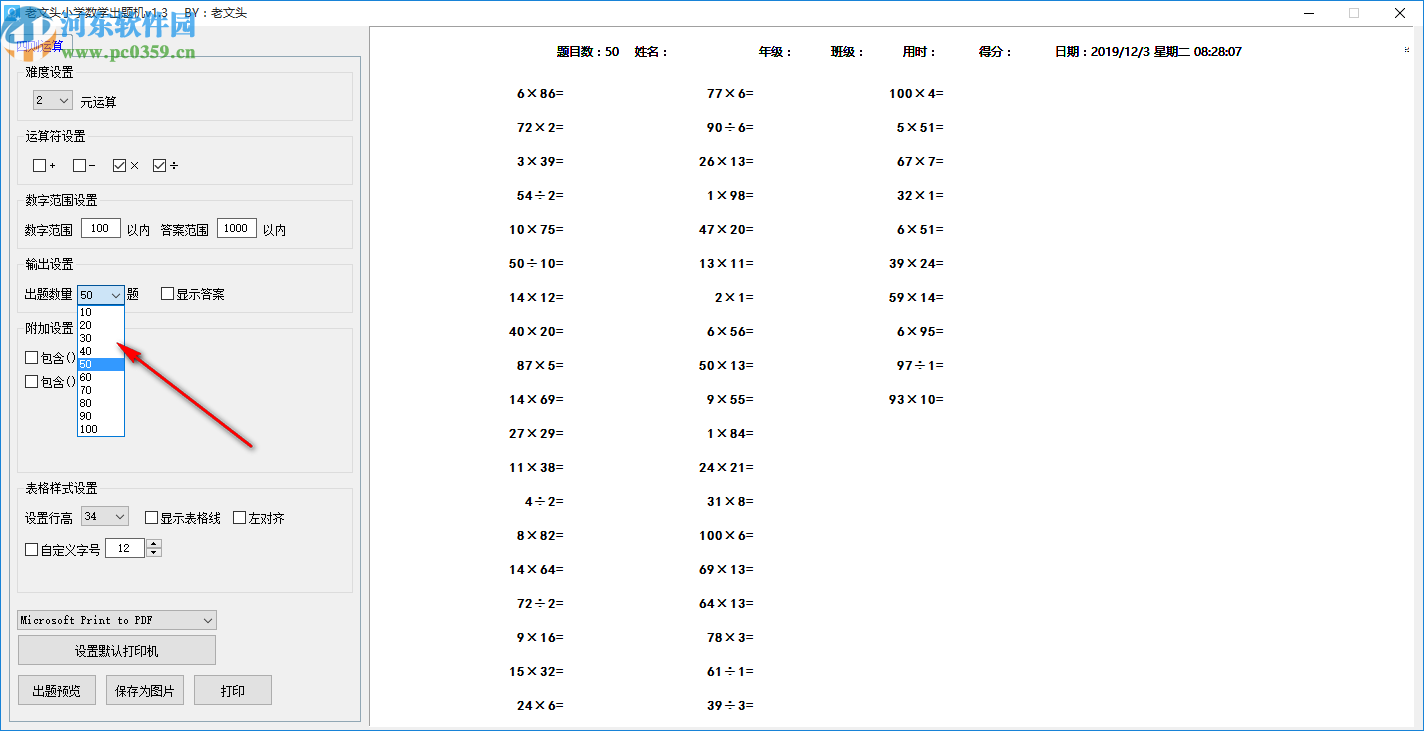Image resolution: width=1424 pixels, height=731 pixels.
Task: Choose 100 in the question count list
Action: click(101, 429)
